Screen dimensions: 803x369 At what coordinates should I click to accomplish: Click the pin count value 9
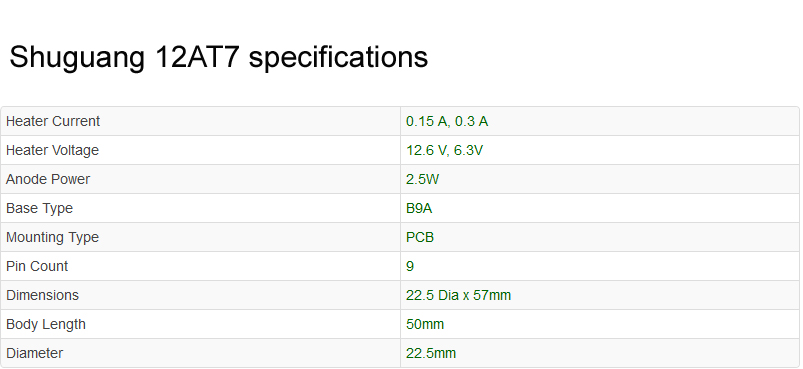[x=410, y=266]
